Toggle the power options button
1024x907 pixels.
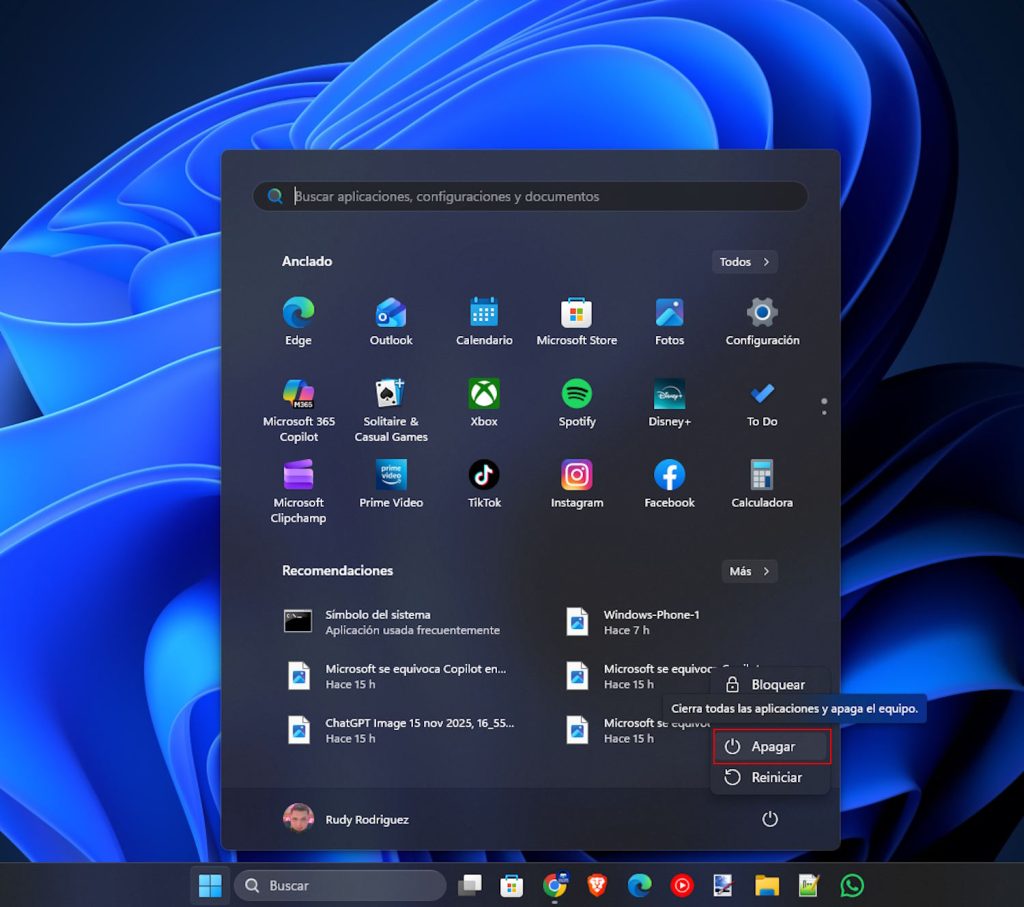click(x=769, y=819)
